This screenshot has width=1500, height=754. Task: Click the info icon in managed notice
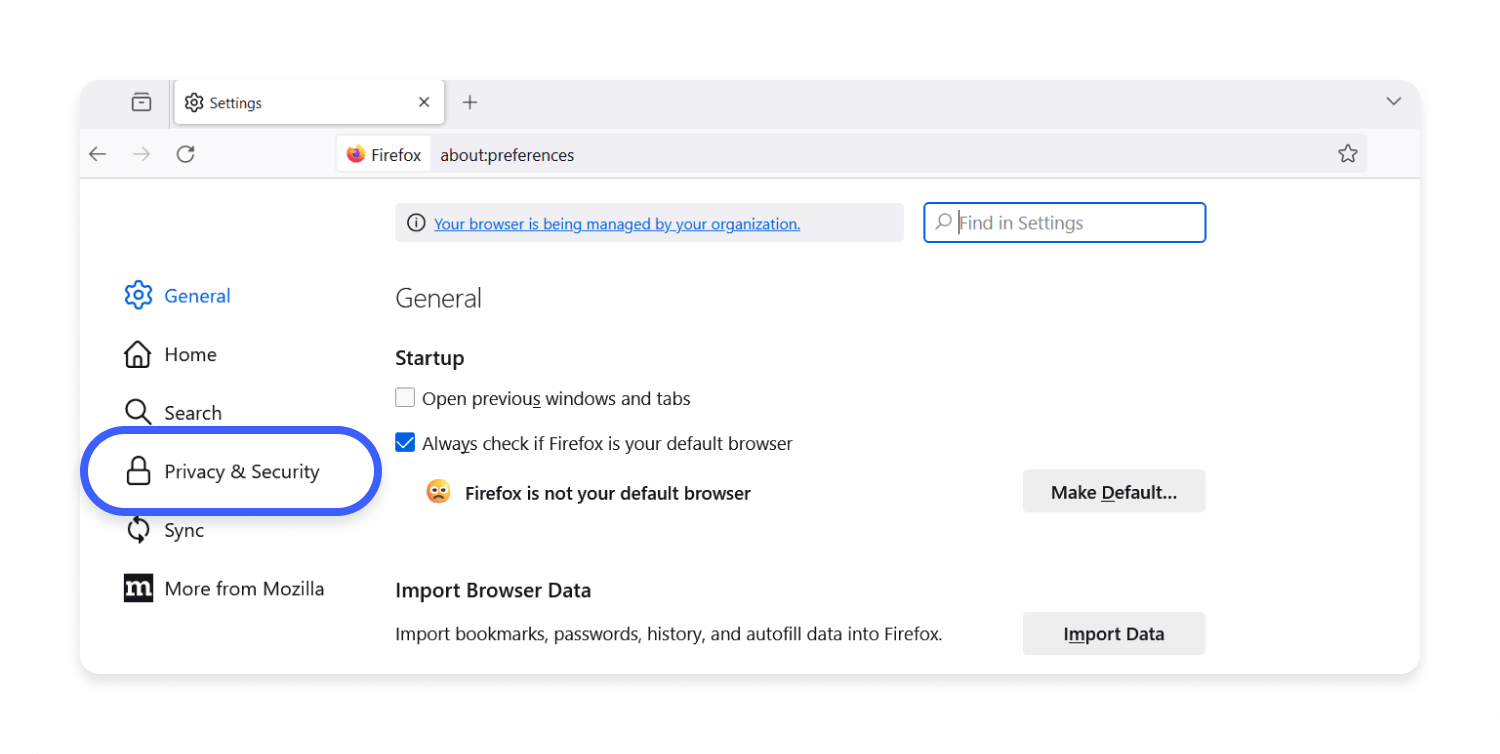click(x=416, y=223)
